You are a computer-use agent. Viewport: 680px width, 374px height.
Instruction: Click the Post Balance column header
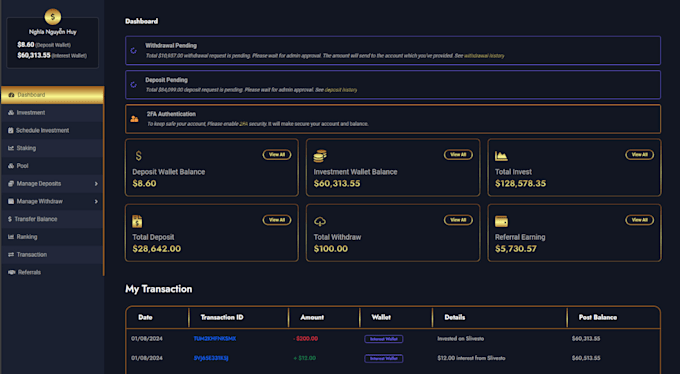(598, 318)
